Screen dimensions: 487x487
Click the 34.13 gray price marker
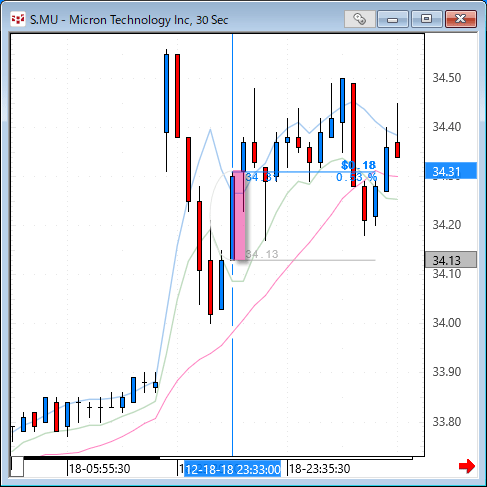pyautogui.click(x=451, y=260)
